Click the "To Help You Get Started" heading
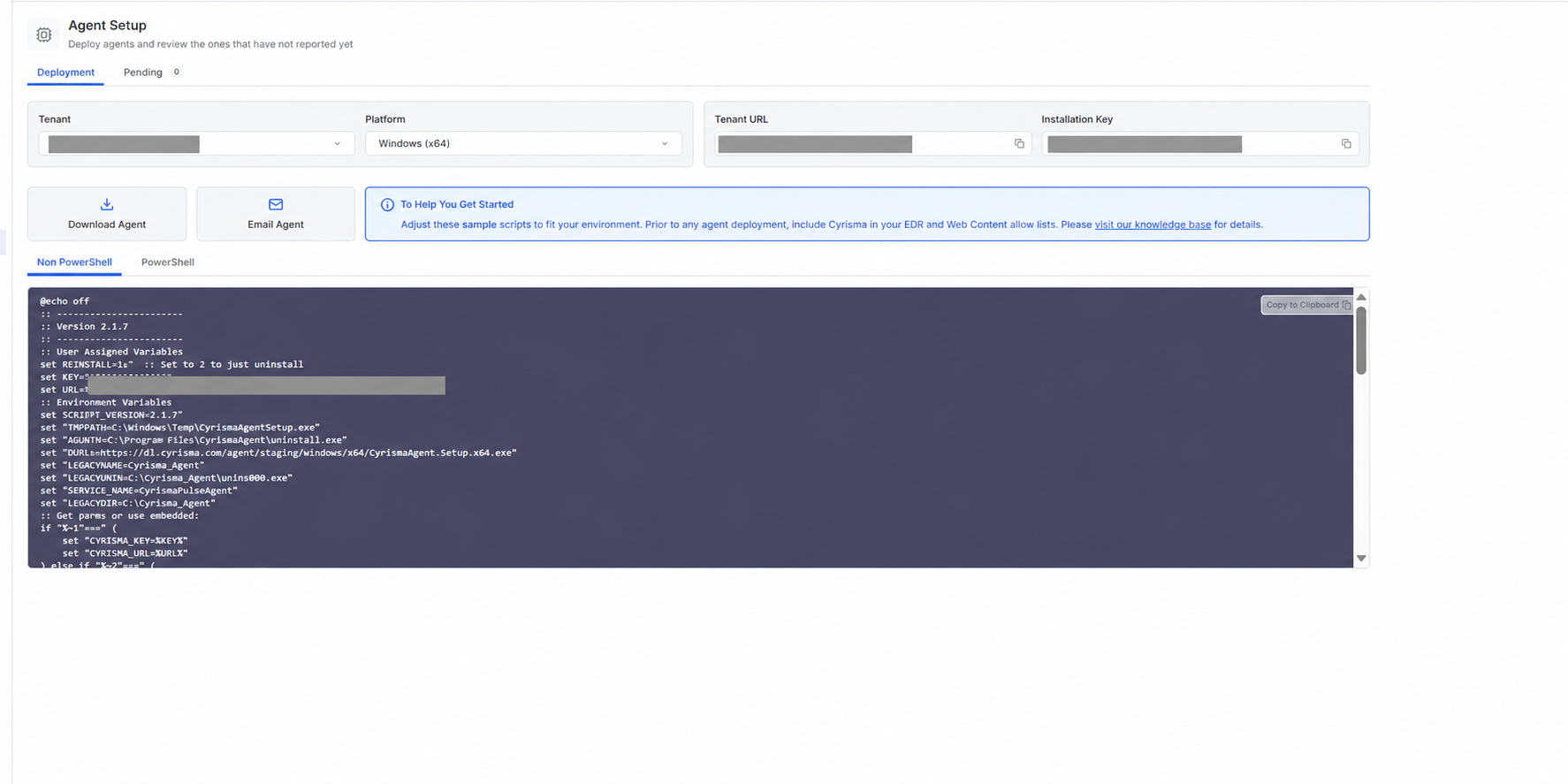 coord(457,205)
